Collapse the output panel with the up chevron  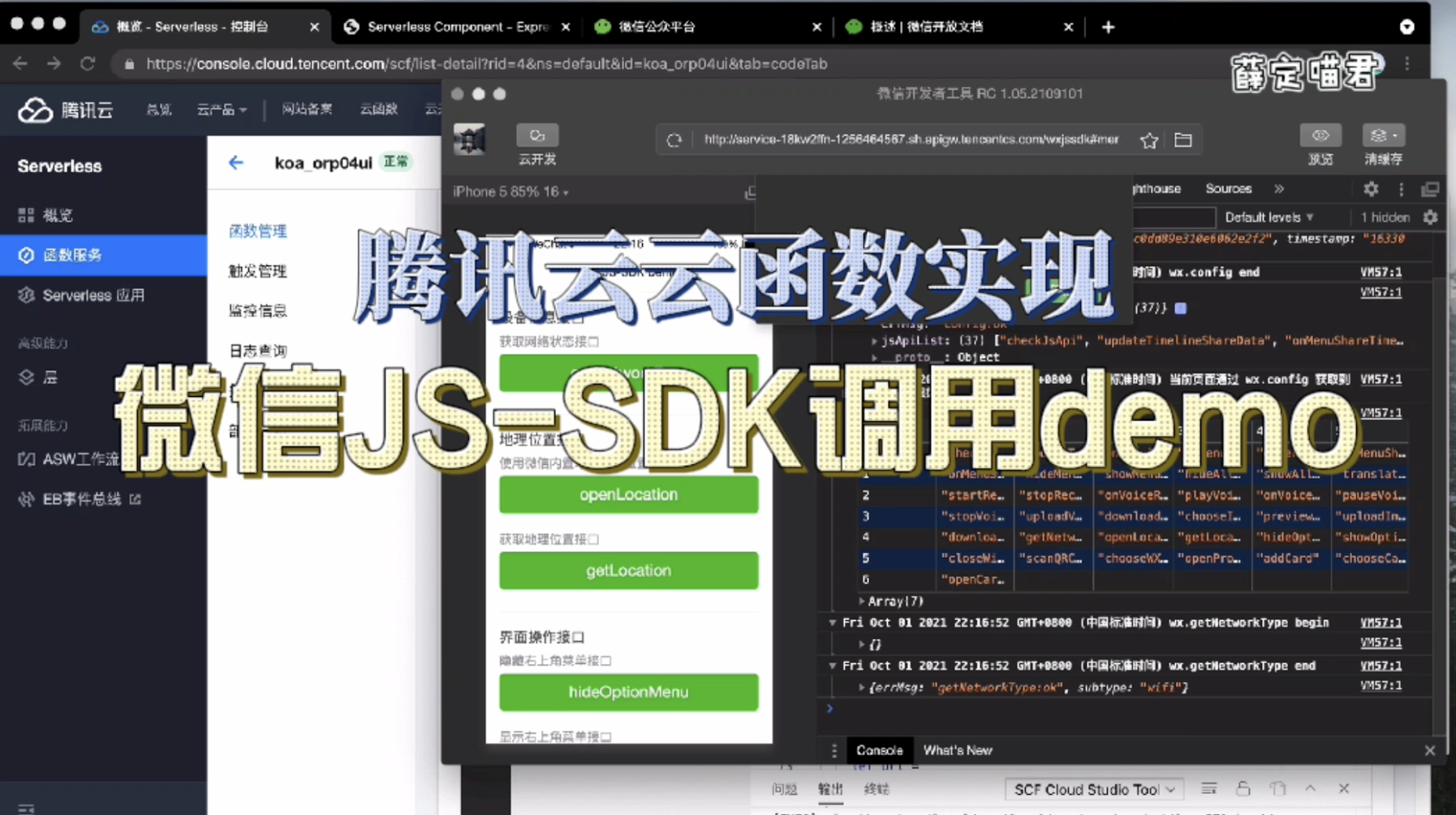click(1310, 789)
